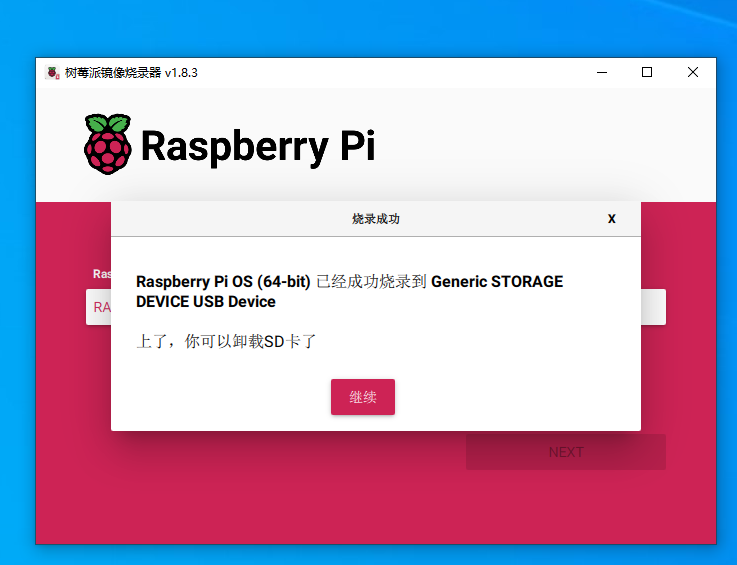Click the 烧录成功 dialog title

point(375,219)
